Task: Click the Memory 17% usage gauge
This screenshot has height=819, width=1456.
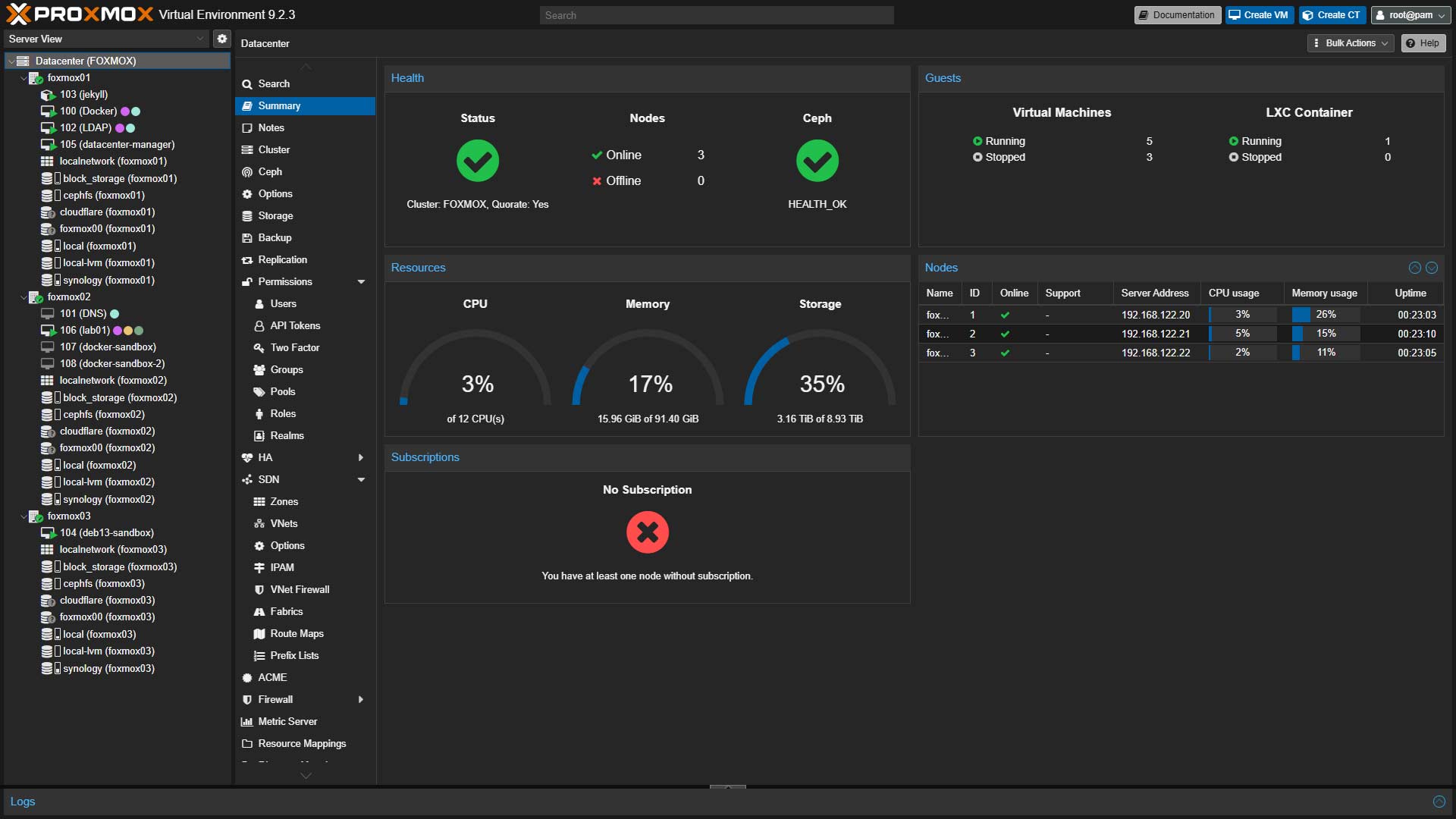Action: (648, 367)
